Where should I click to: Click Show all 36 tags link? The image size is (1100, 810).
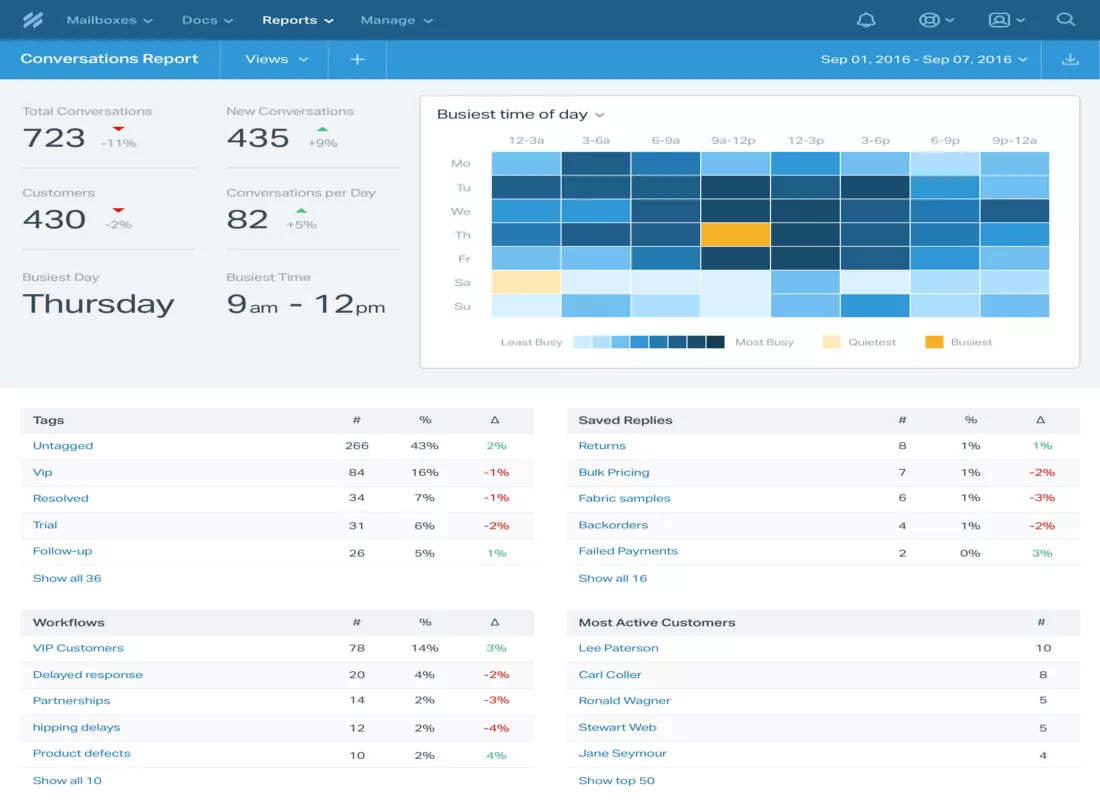point(67,578)
